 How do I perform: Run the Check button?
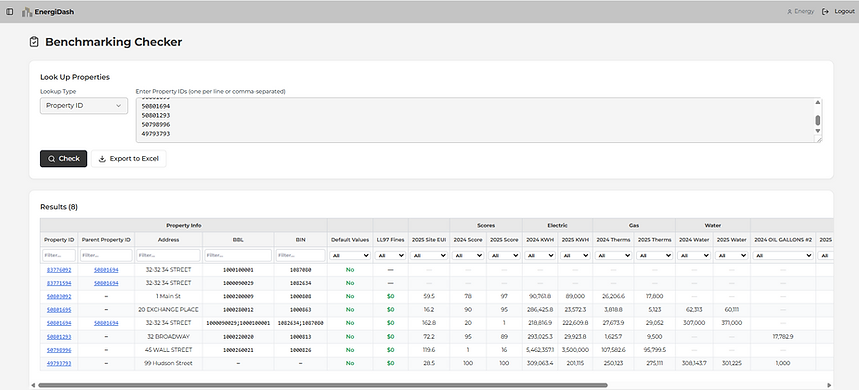(64, 159)
